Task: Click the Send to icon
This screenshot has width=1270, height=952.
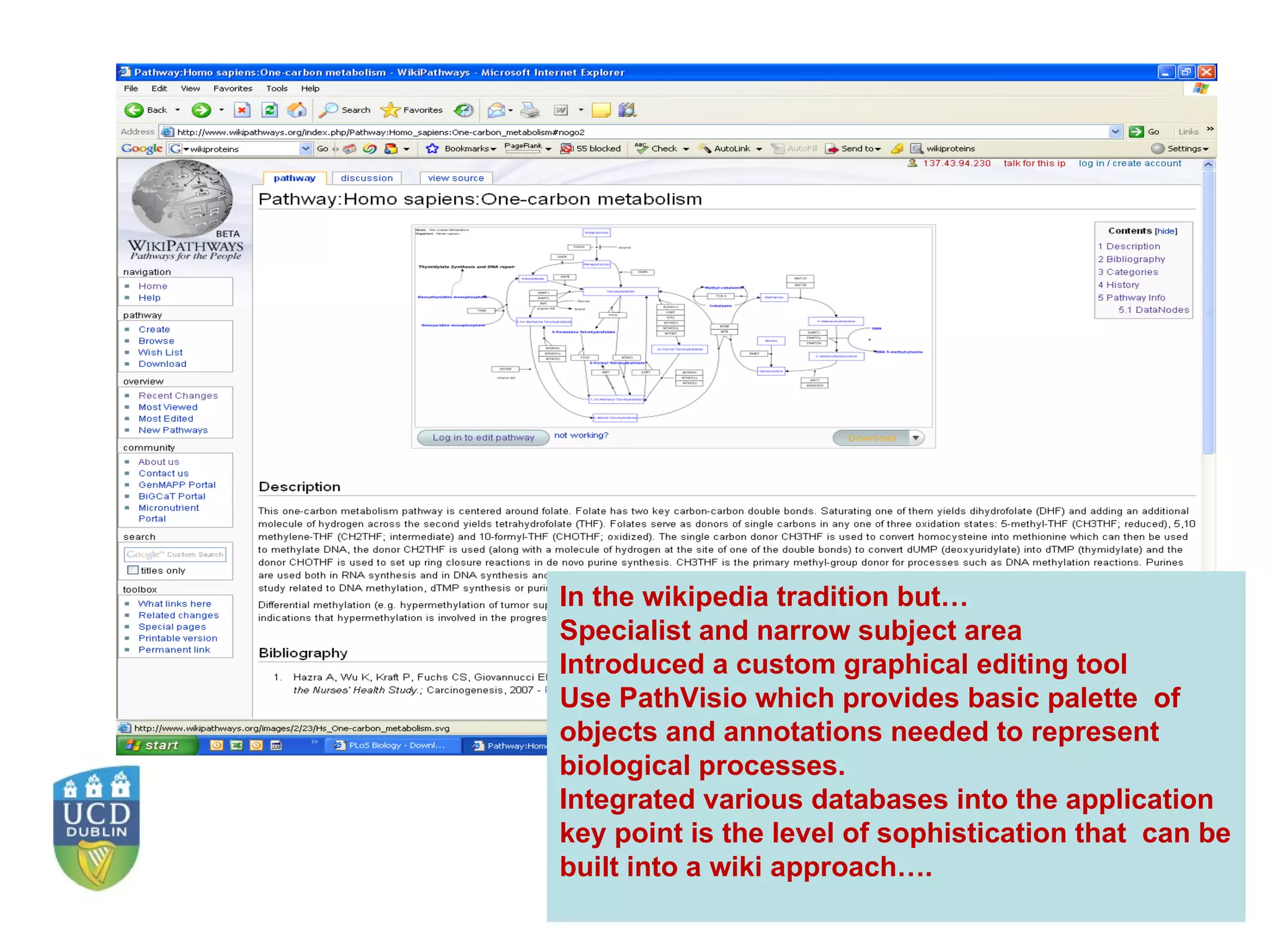Action: 832,148
